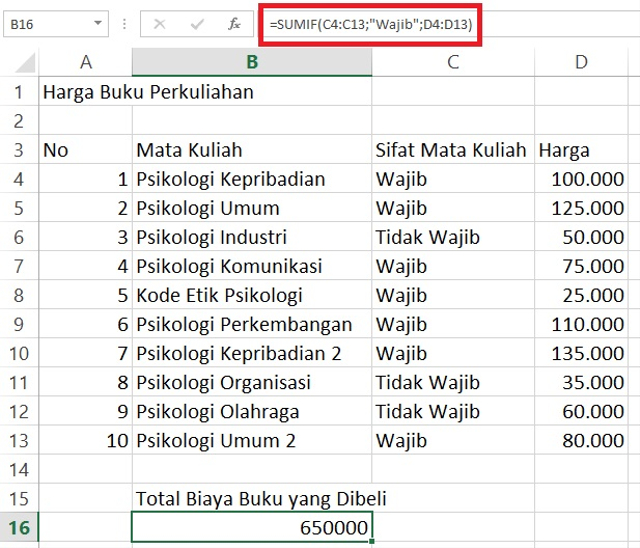Image resolution: width=640 pixels, height=548 pixels.
Task: Click number 10 in the No column
Action: [x=85, y=441]
